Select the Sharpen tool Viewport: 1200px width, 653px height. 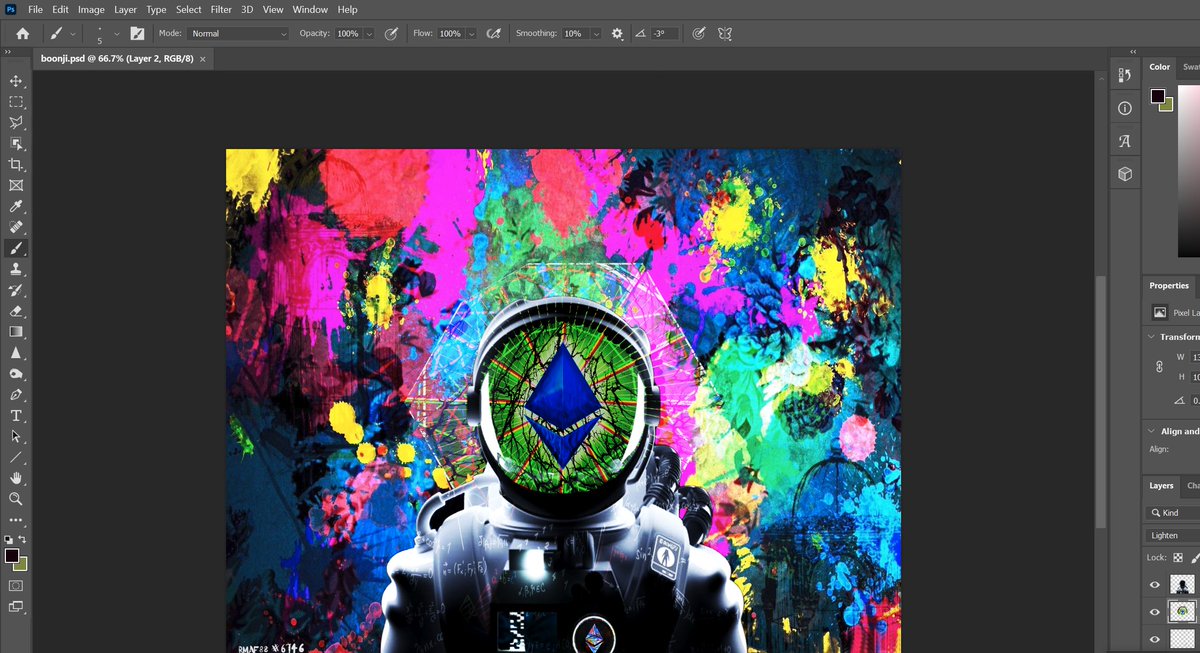tap(16, 353)
